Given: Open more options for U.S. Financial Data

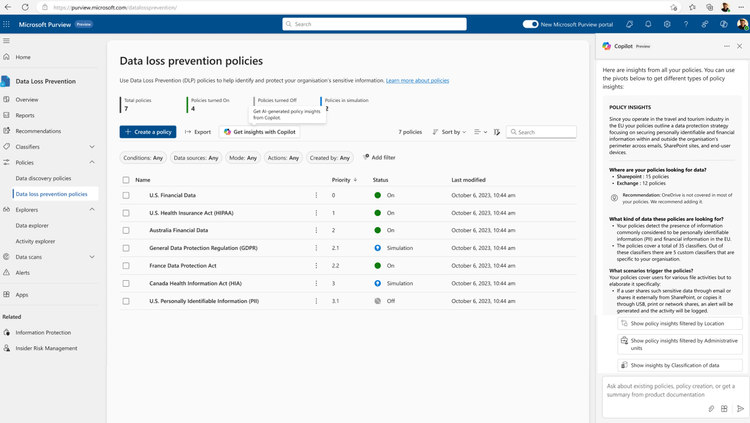Looking at the screenshot, I should click(x=316, y=195).
